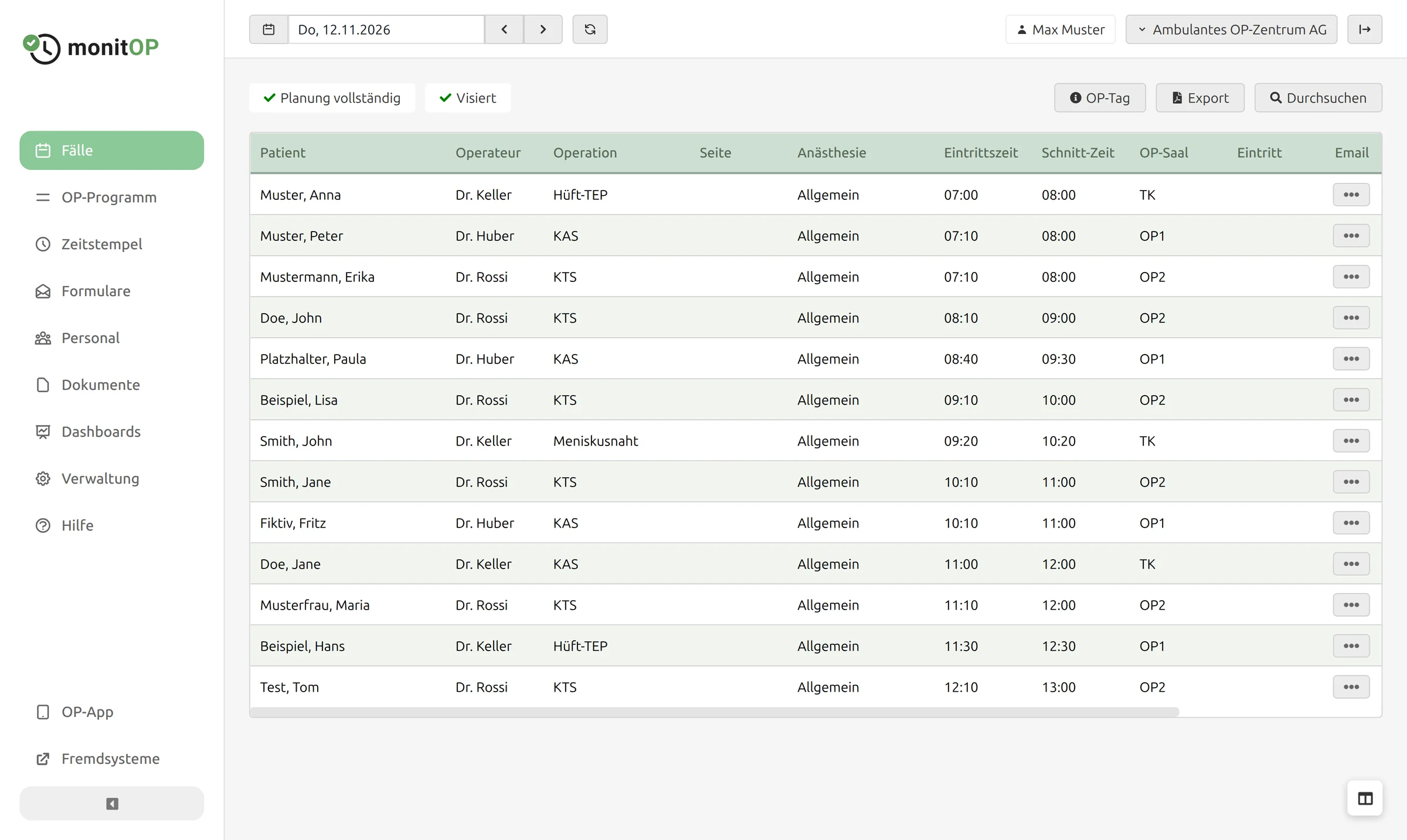Open Personal in sidebar
This screenshot has height=840, width=1407.
tap(112, 338)
